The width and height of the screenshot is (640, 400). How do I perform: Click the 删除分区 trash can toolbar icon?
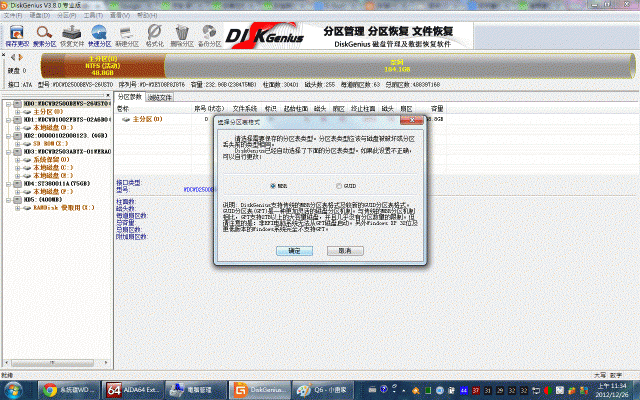tap(182, 36)
